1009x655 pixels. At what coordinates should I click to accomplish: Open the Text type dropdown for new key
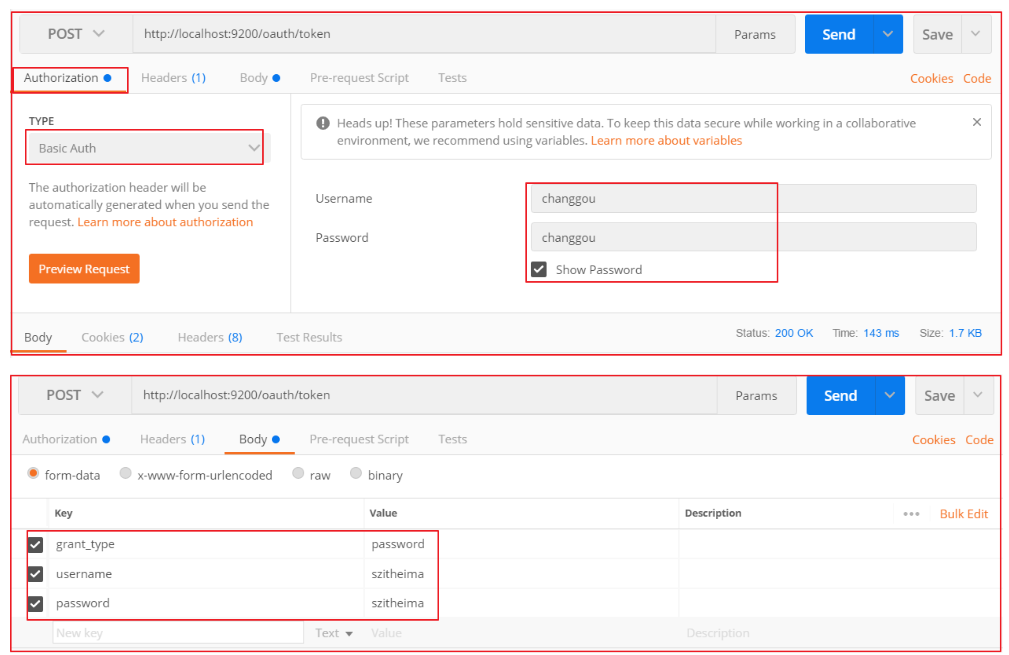point(334,633)
